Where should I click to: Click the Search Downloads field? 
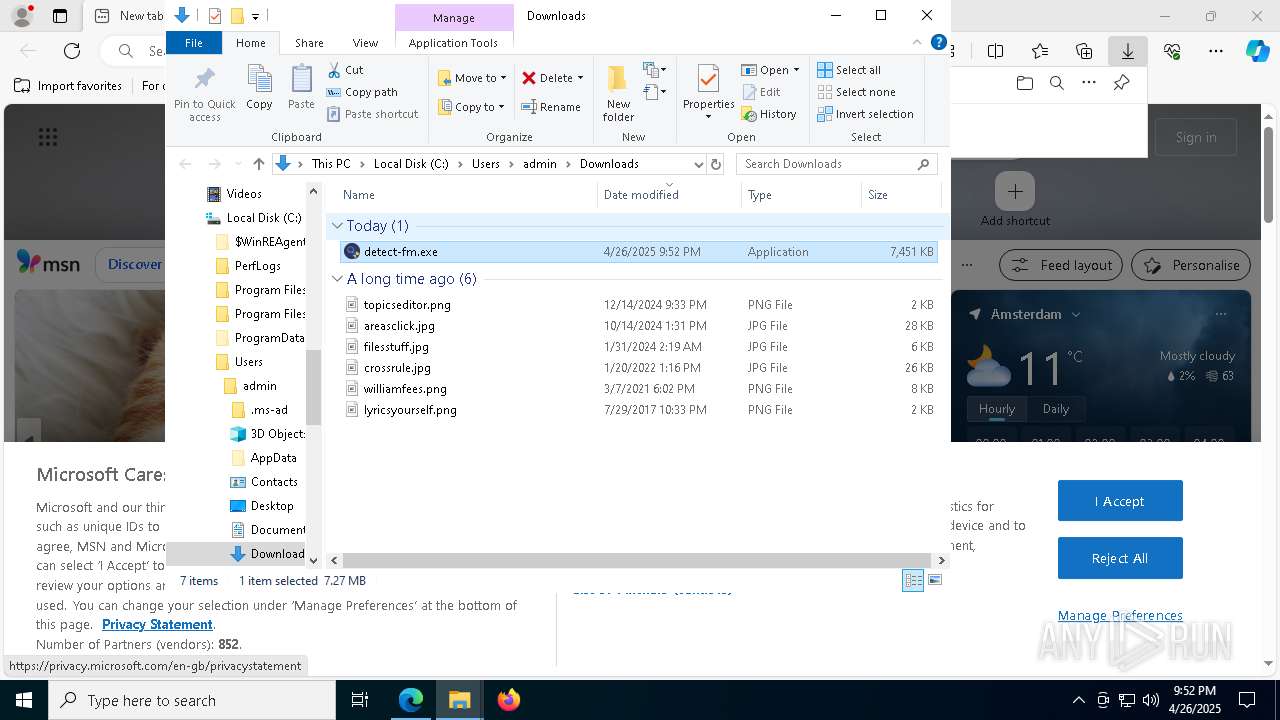coord(837,164)
